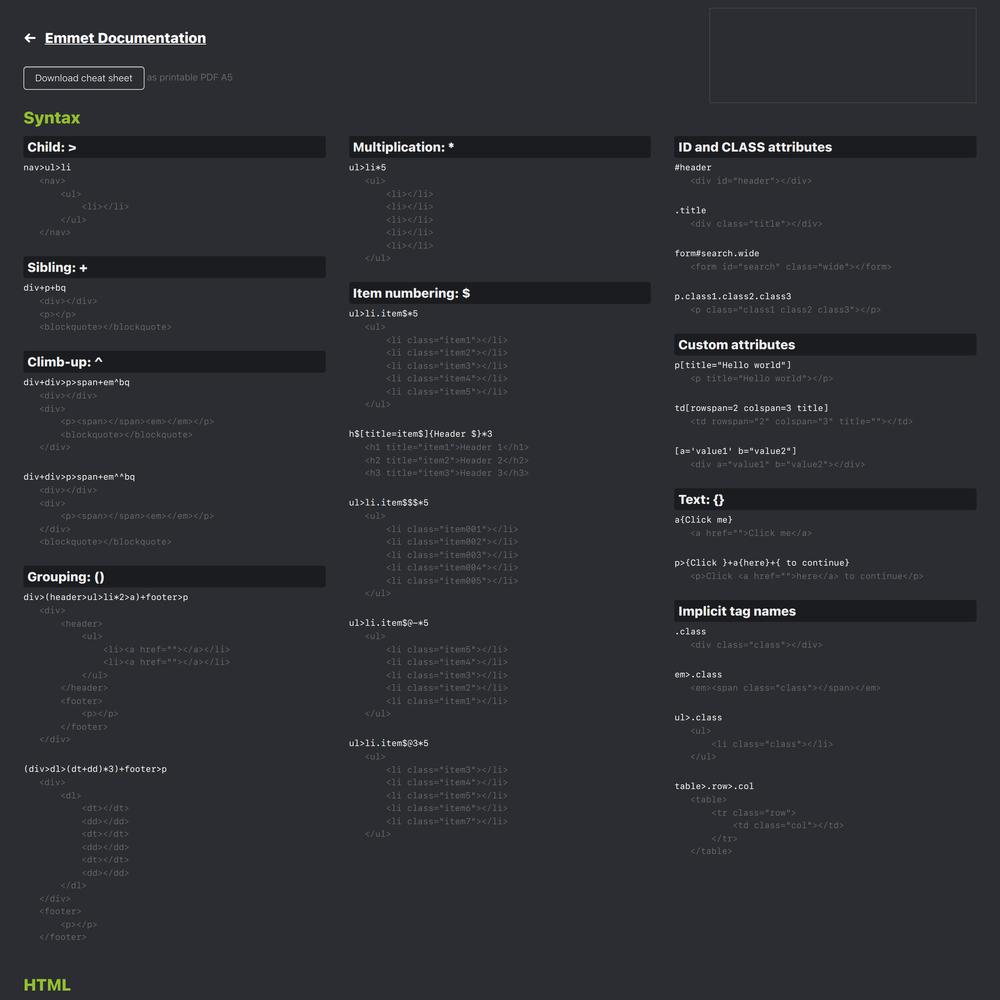Image resolution: width=1000 pixels, height=1000 pixels.
Task: Click the output line <a href="">Click me</a>
Action: click(x=751, y=534)
